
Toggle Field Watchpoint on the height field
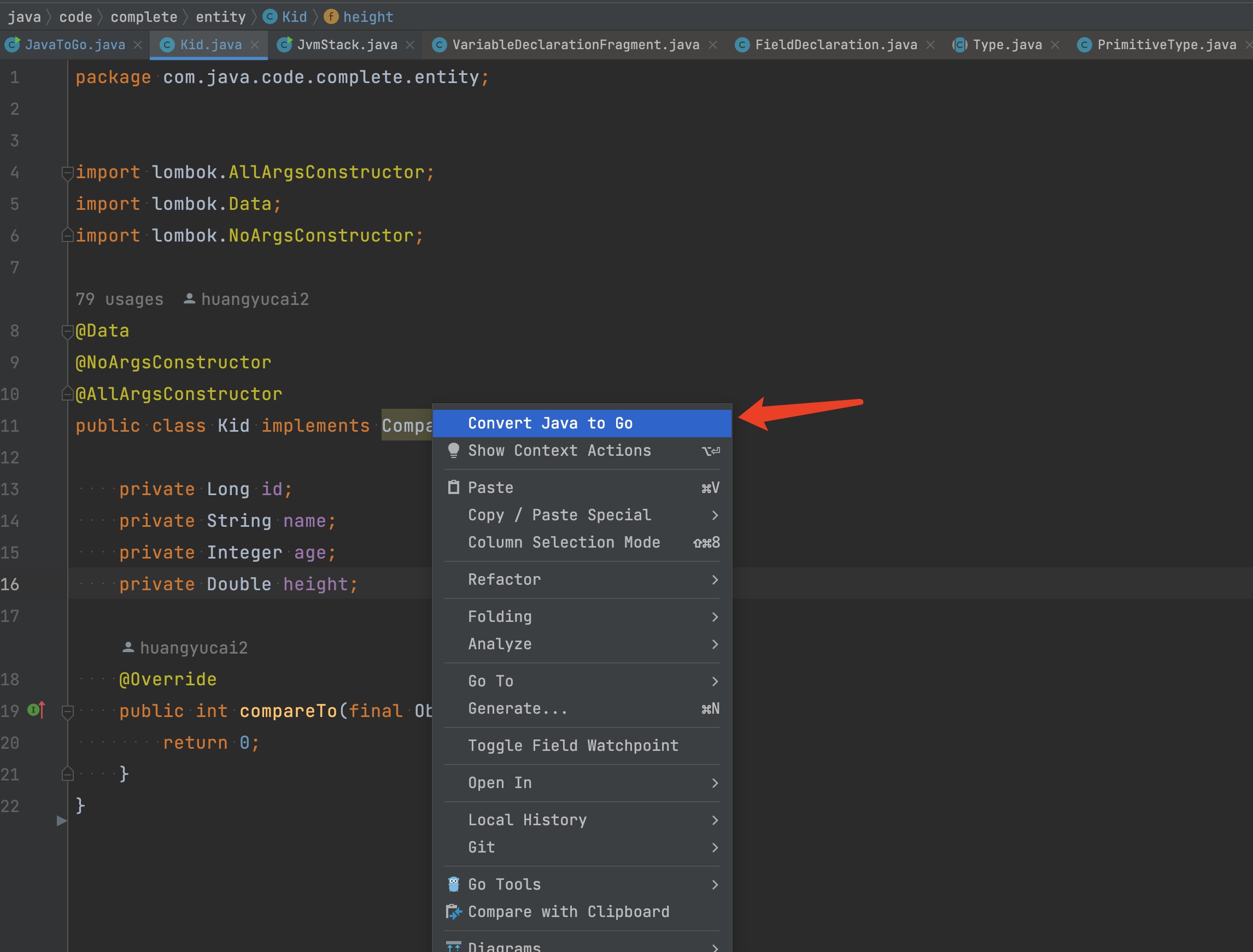pos(573,746)
